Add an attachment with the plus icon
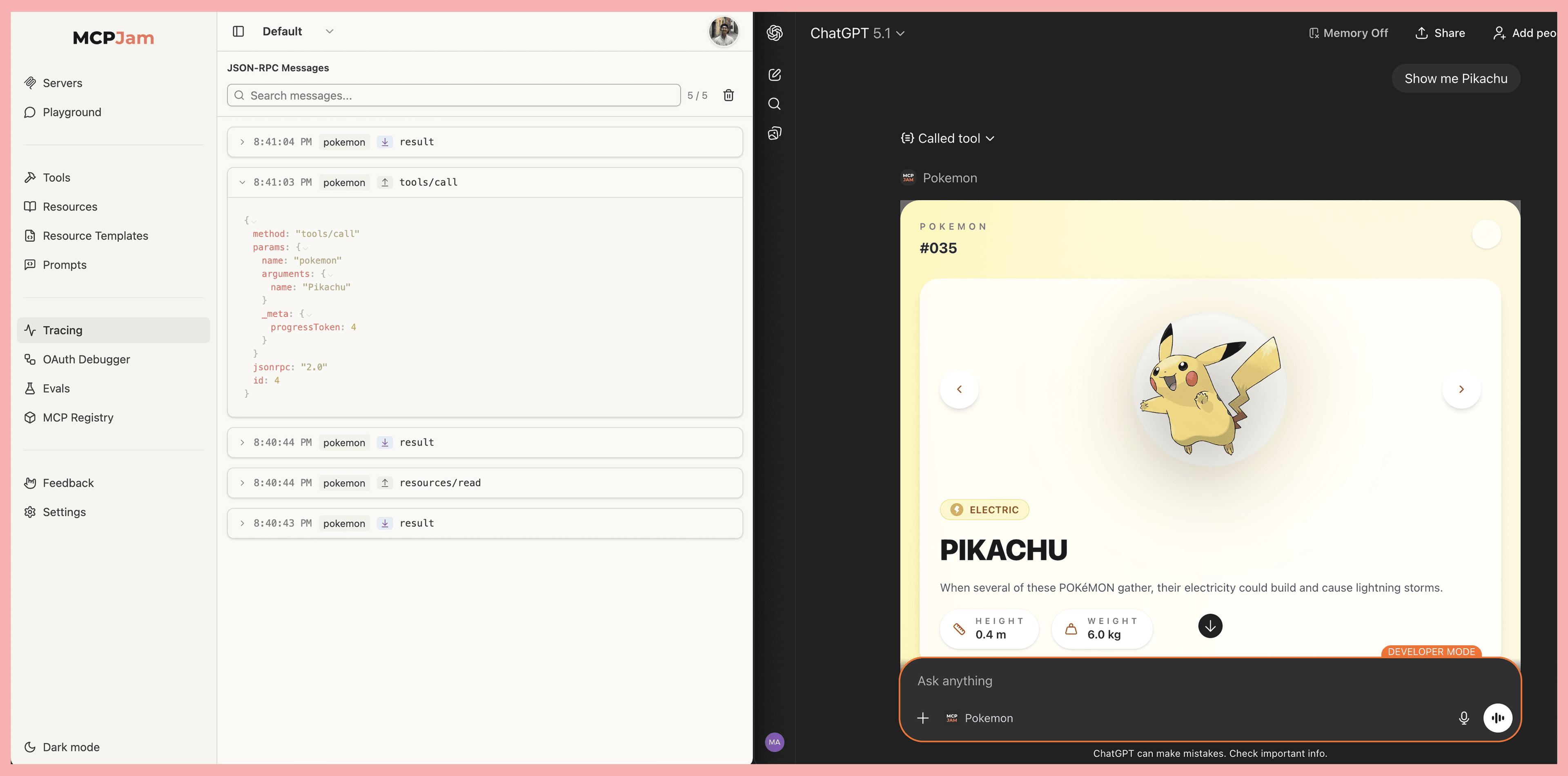 pos(923,718)
